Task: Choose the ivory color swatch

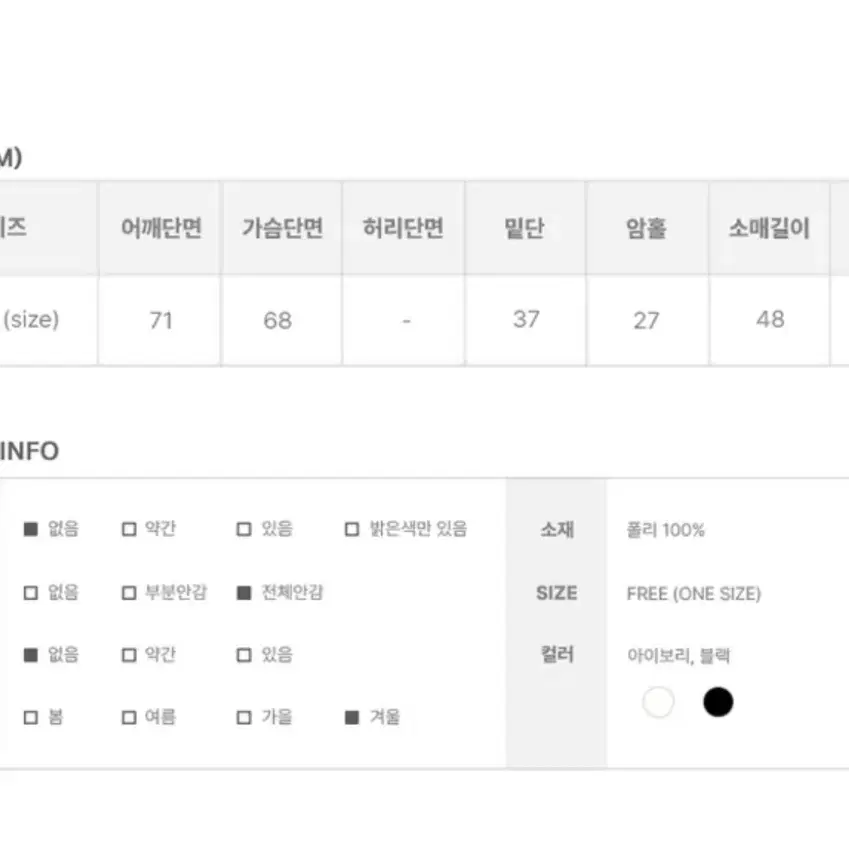Action: (658, 702)
